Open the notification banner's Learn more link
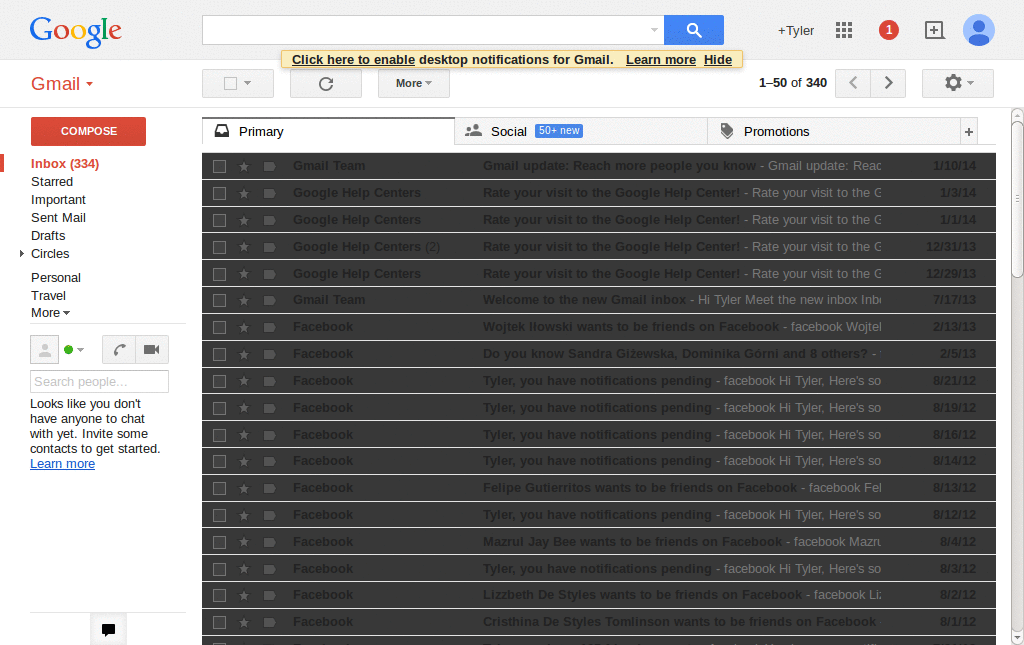The width and height of the screenshot is (1024, 645). coord(661,60)
